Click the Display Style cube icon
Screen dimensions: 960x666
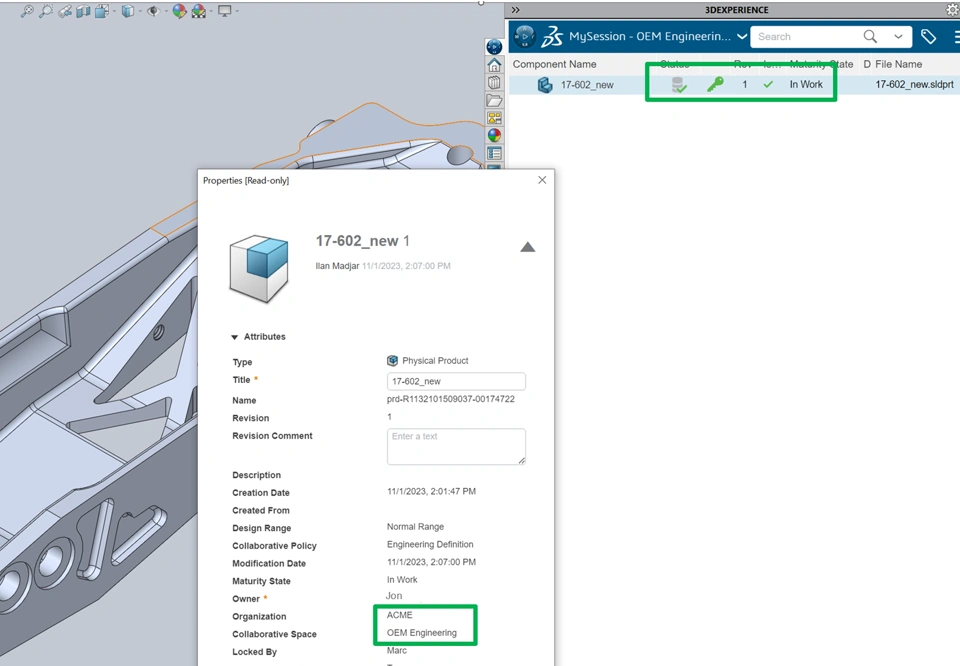tap(127, 11)
